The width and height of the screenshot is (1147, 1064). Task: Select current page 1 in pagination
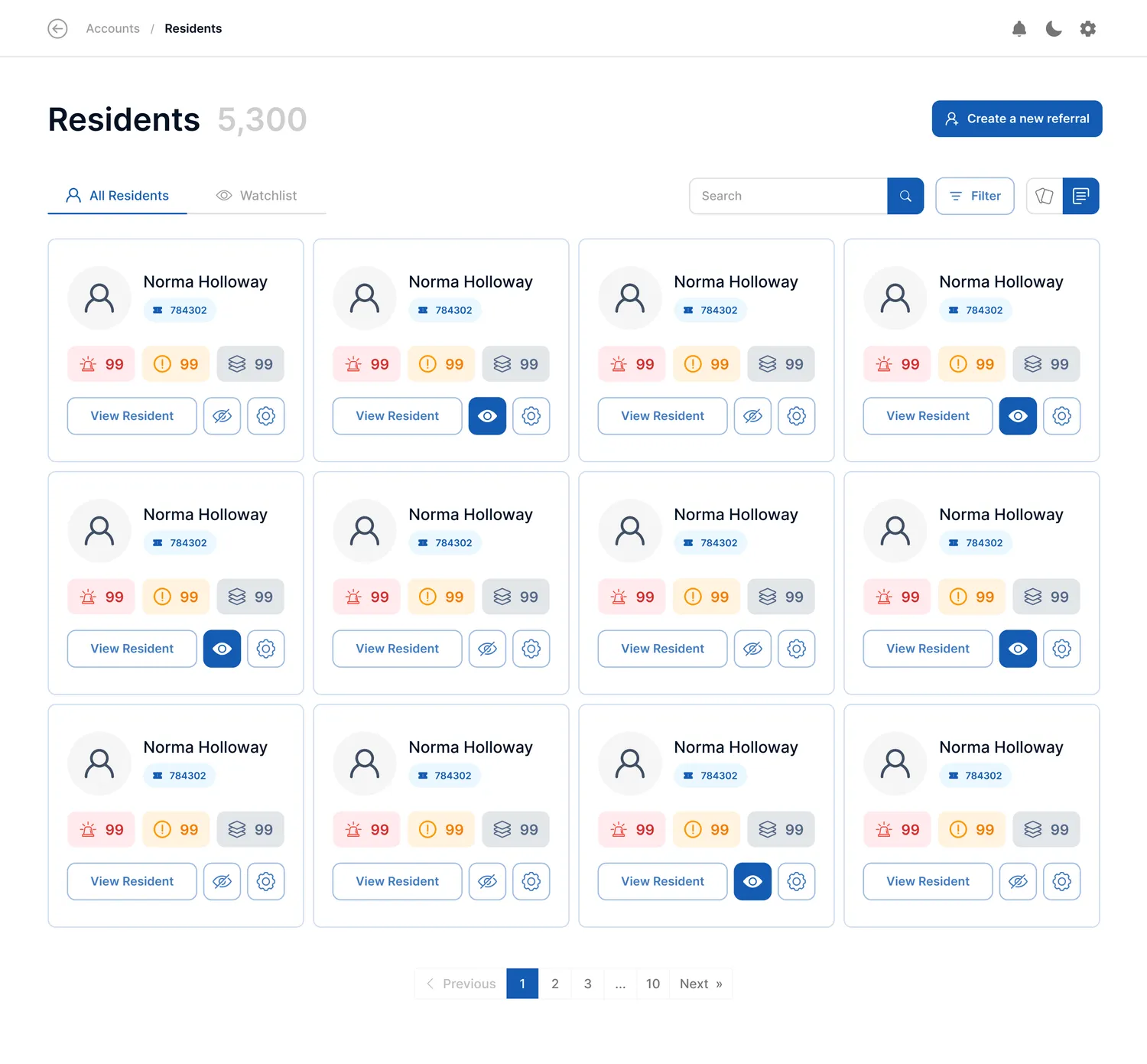522,984
